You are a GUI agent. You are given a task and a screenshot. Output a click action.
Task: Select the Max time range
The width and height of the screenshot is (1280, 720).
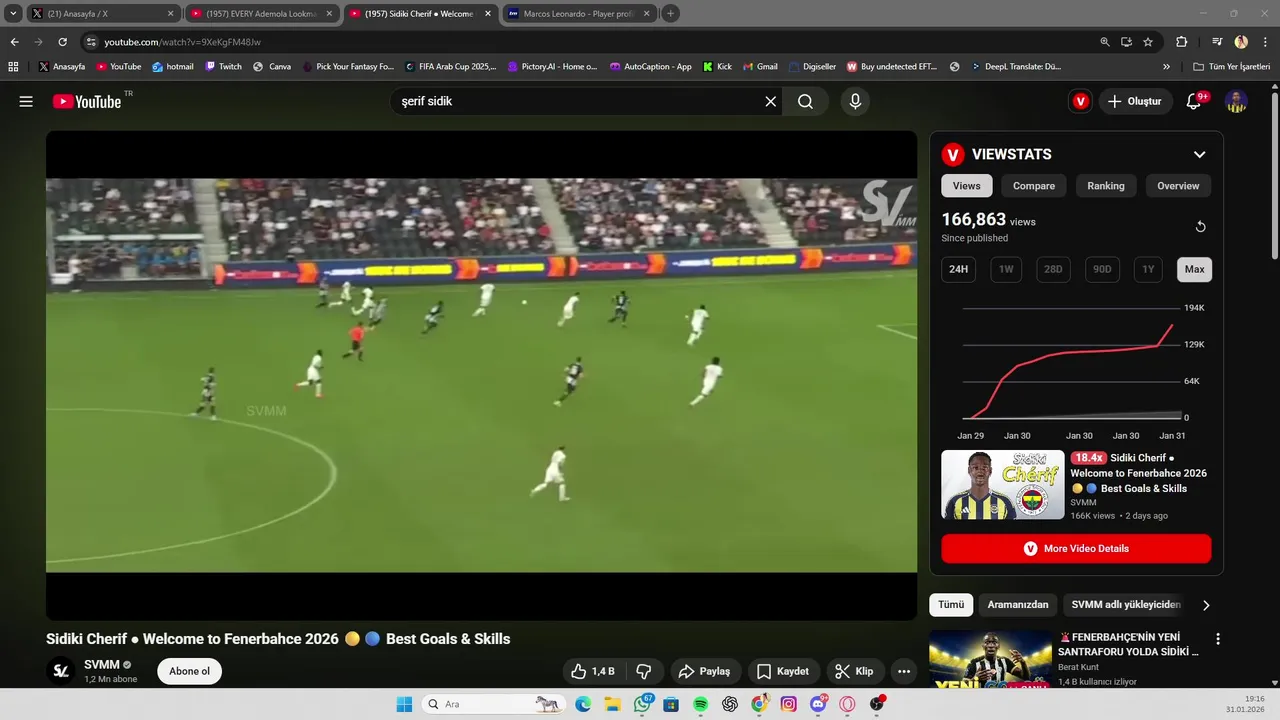tap(1195, 269)
